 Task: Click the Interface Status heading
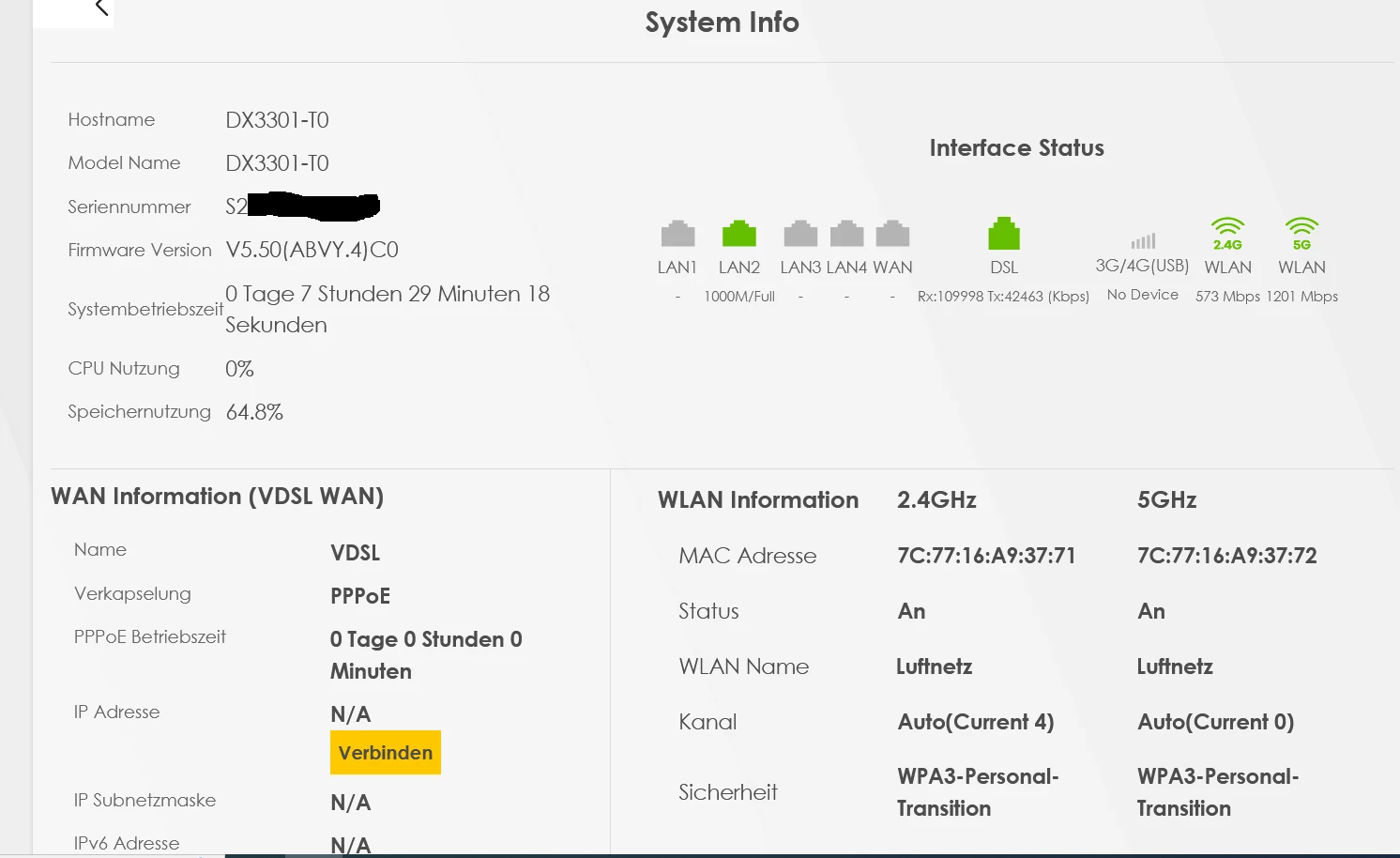click(1016, 148)
